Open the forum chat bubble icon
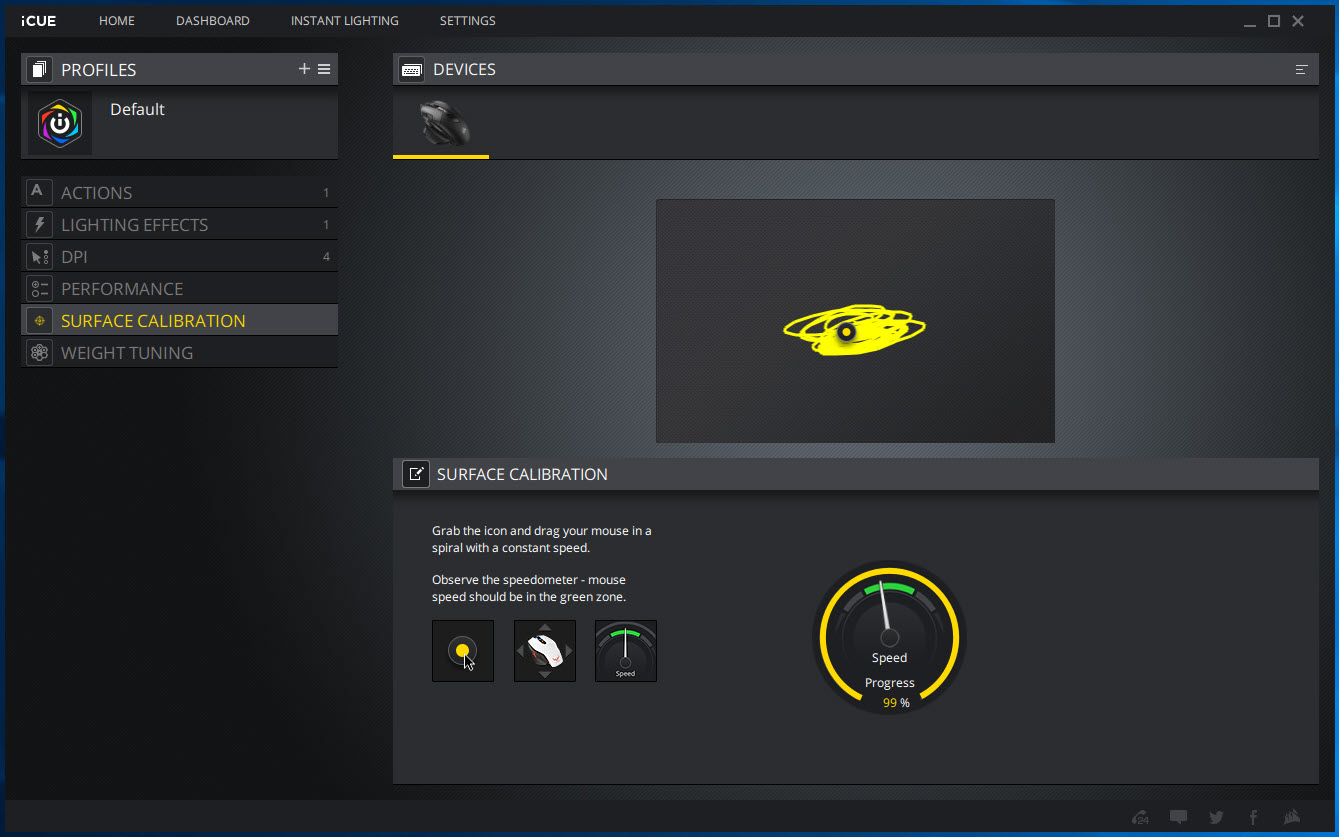1339x837 pixels. (1178, 817)
